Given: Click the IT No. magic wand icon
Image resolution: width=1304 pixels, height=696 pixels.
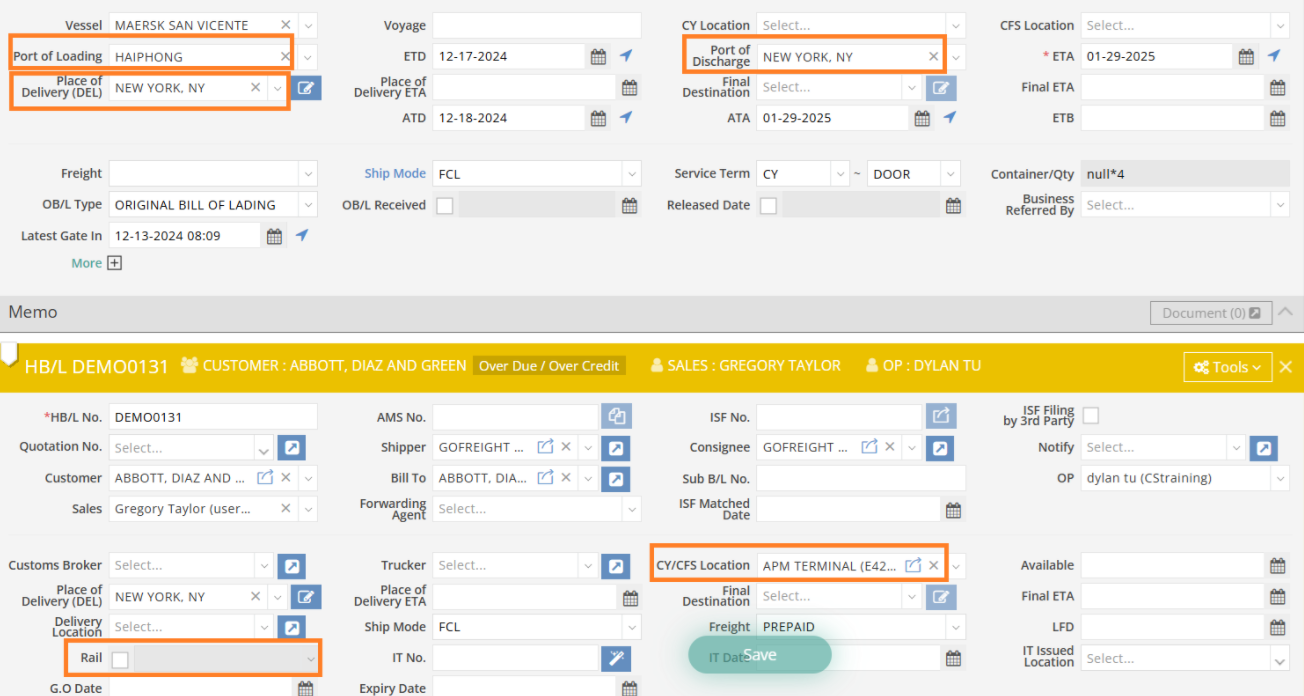Looking at the screenshot, I should (x=616, y=658).
